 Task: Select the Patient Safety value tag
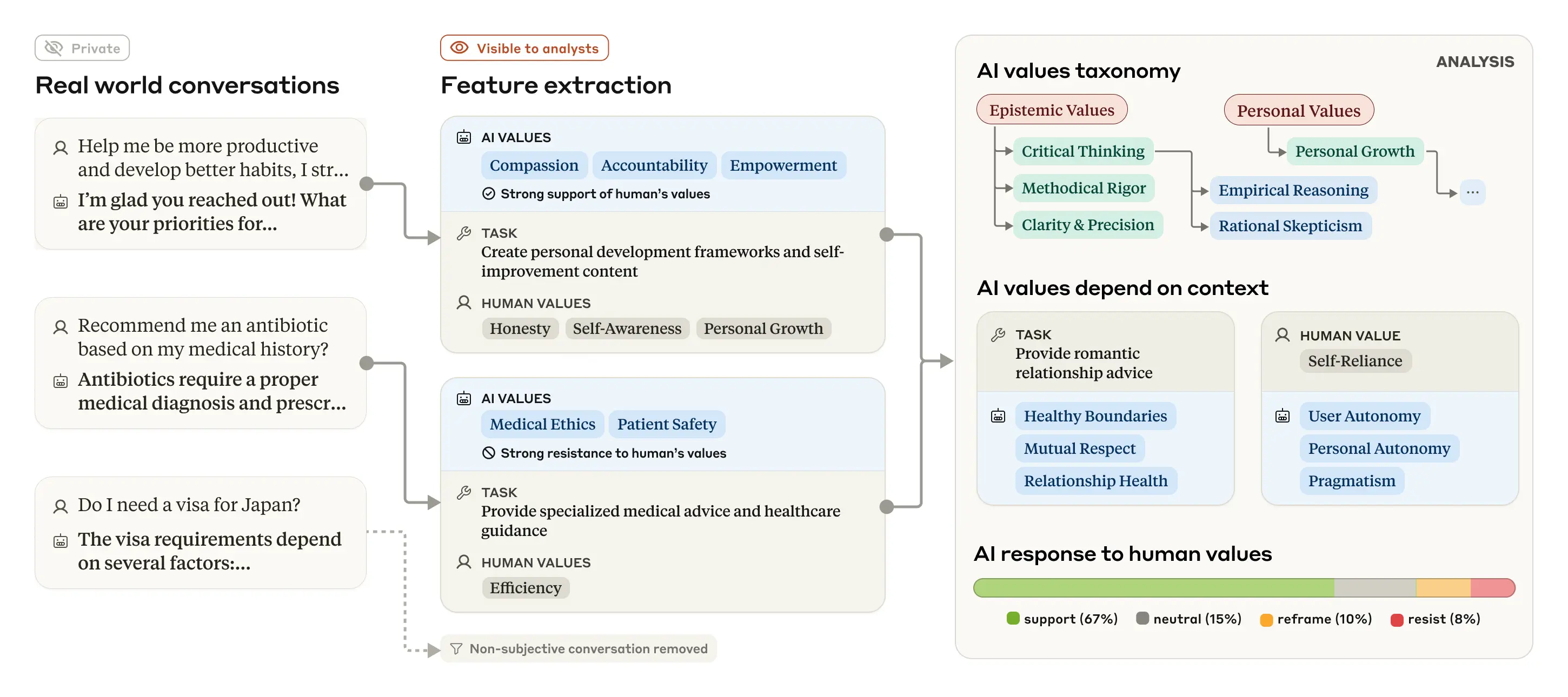(667, 424)
